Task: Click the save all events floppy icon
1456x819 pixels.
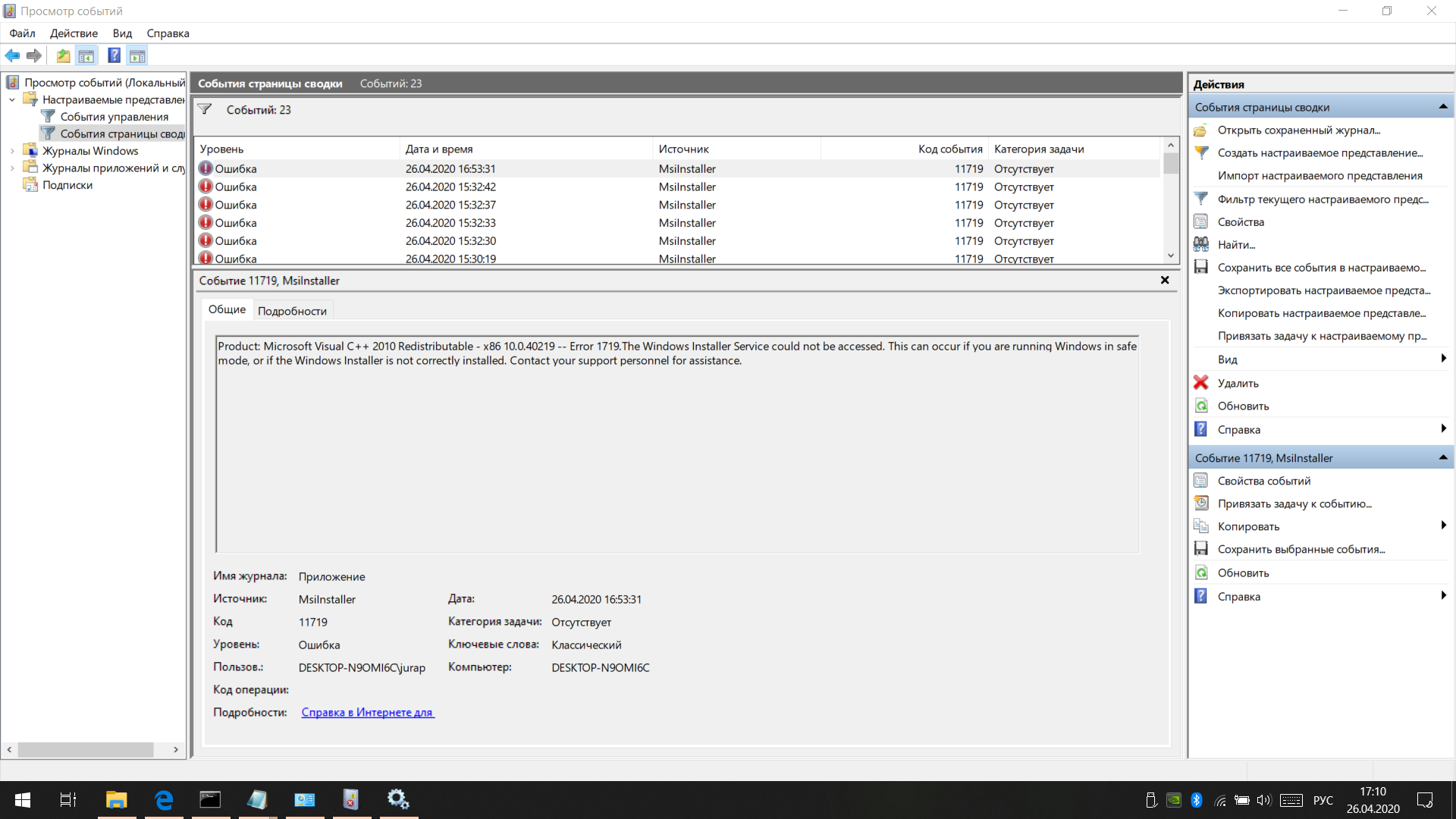Action: (1201, 268)
